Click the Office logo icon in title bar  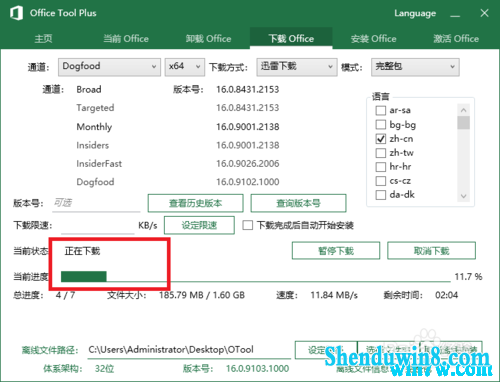pyautogui.click(x=16, y=13)
